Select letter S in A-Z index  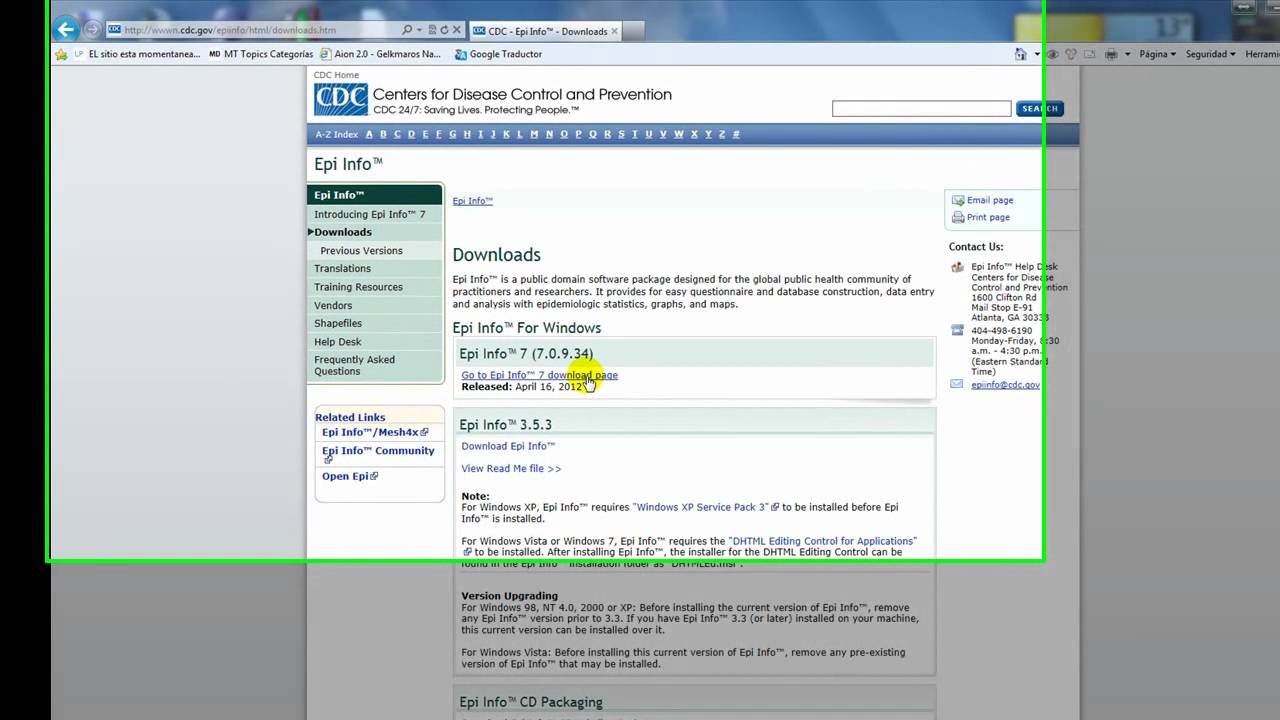pyautogui.click(x=621, y=134)
